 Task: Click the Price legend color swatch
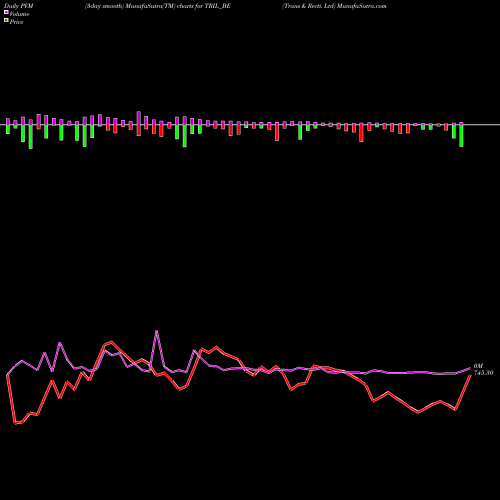6,21
